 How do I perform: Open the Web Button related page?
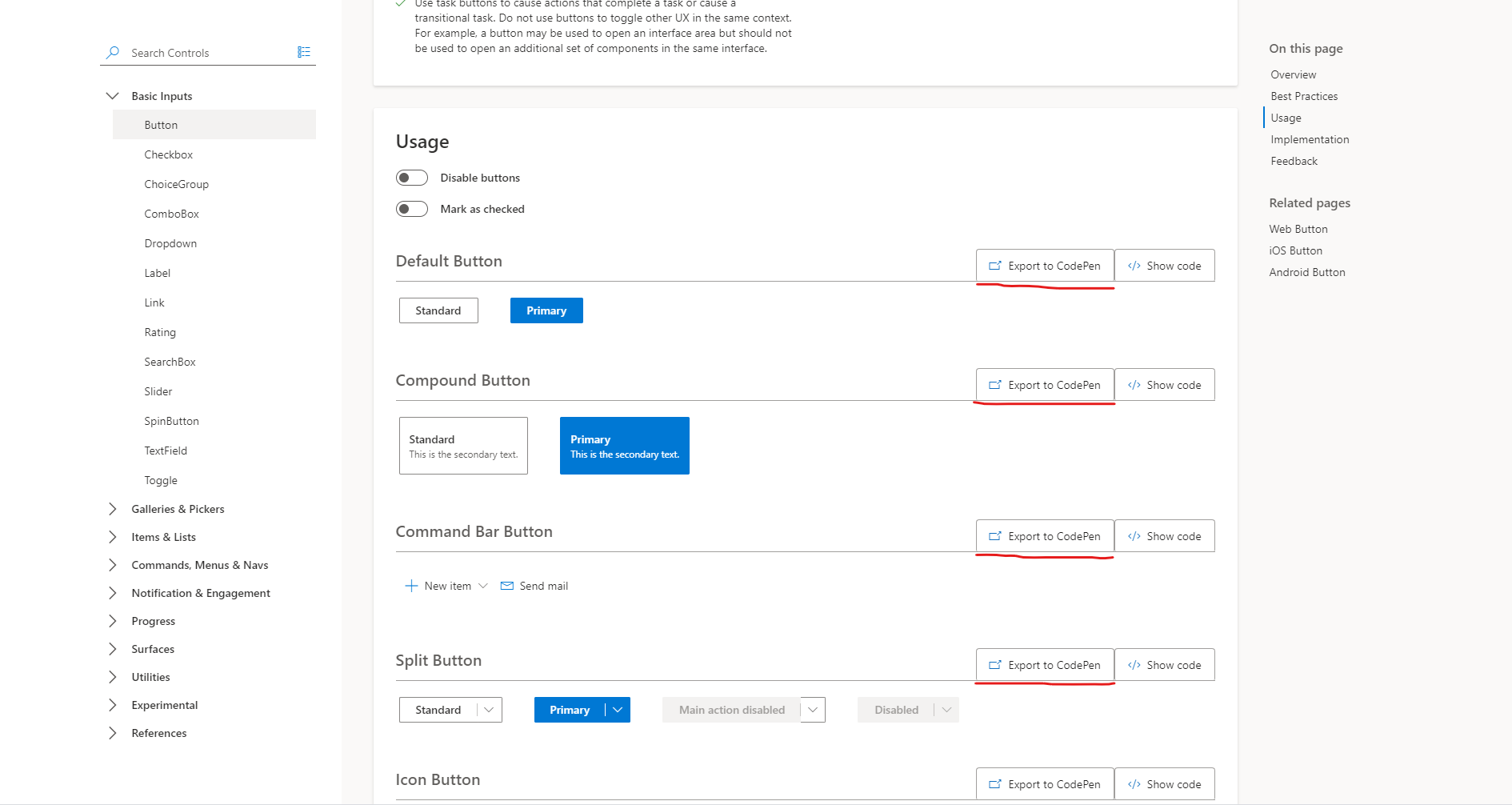tap(1298, 228)
